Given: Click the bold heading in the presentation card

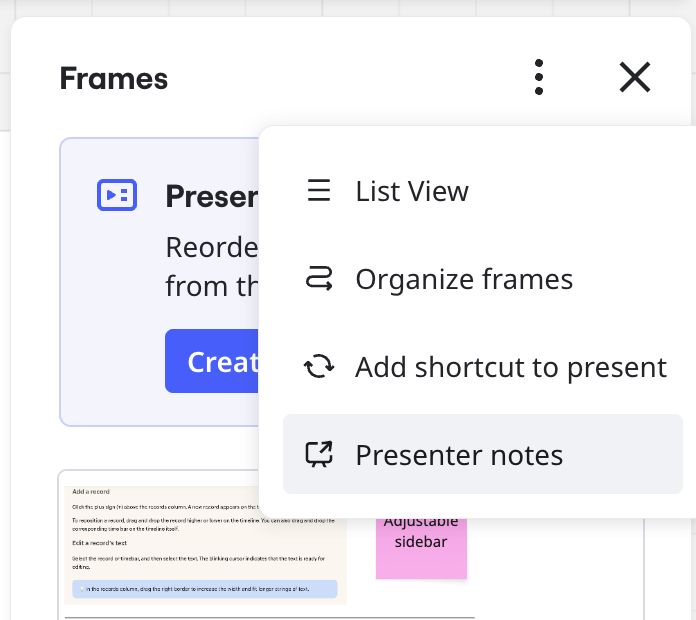Looking at the screenshot, I should (x=212, y=195).
